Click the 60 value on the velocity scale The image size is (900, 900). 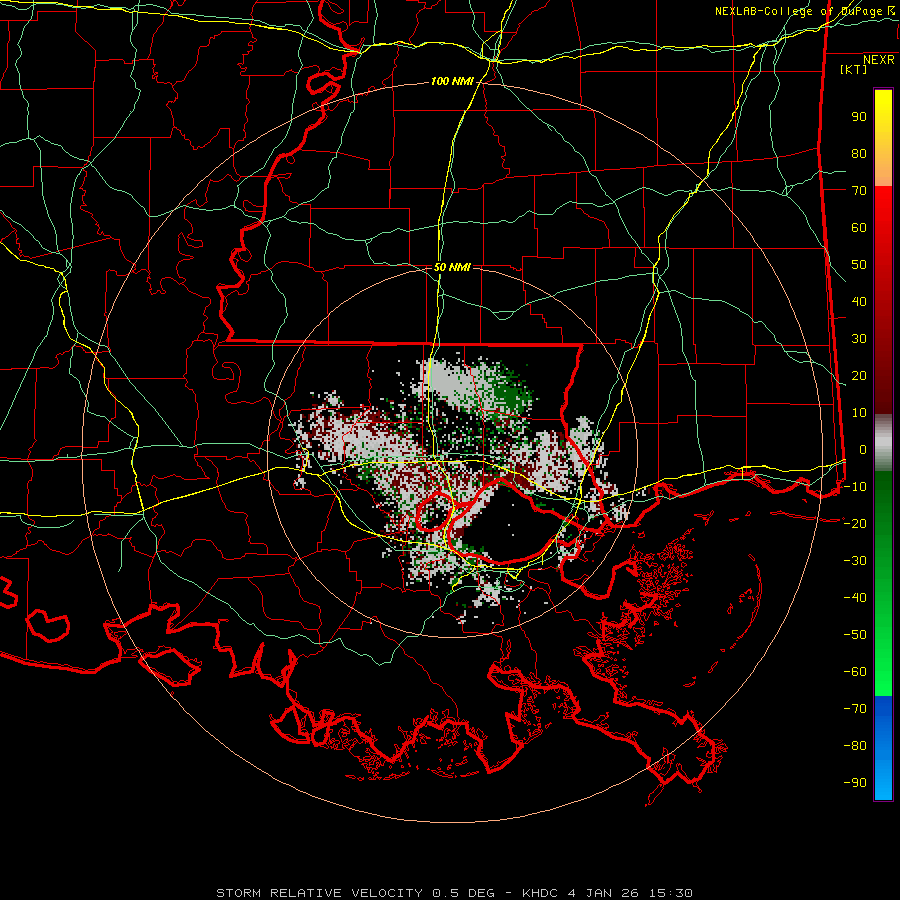tap(859, 227)
